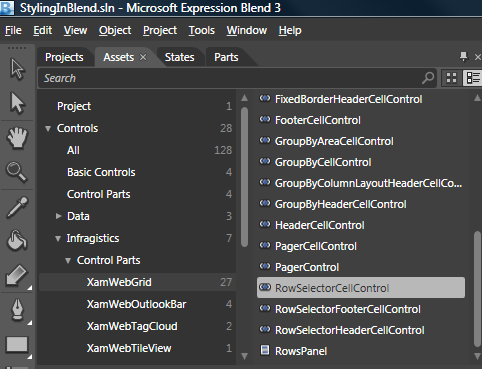Click icon beside FixedBorderHeaderCellControl
Viewport: 482px width, 369px height.
(x=265, y=98)
